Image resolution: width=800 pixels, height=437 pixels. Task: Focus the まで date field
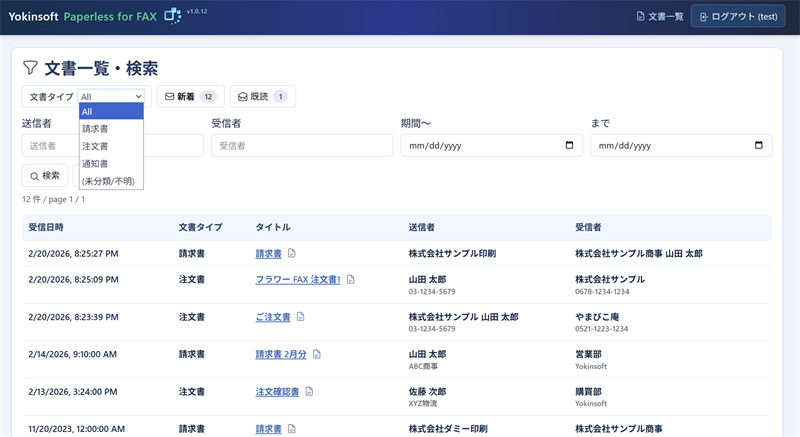[681, 145]
